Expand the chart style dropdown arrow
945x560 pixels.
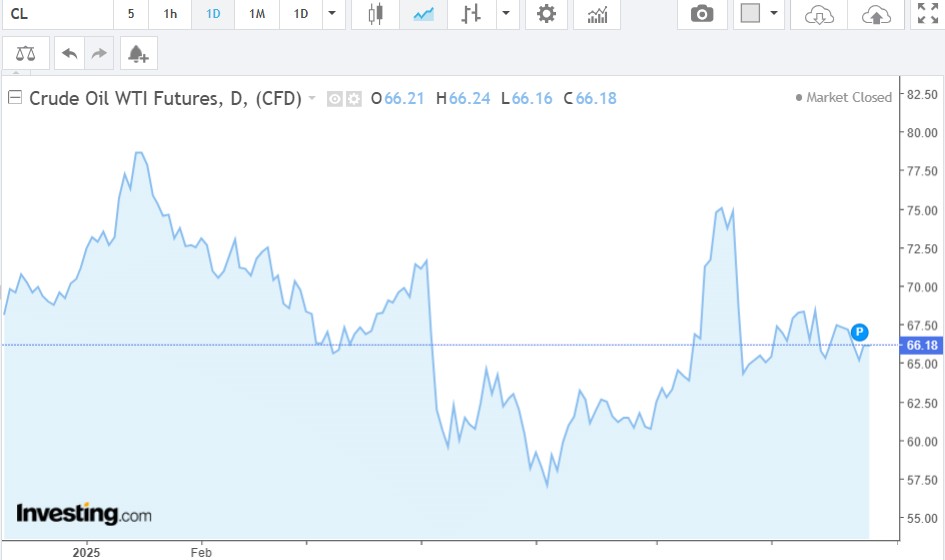[507, 14]
